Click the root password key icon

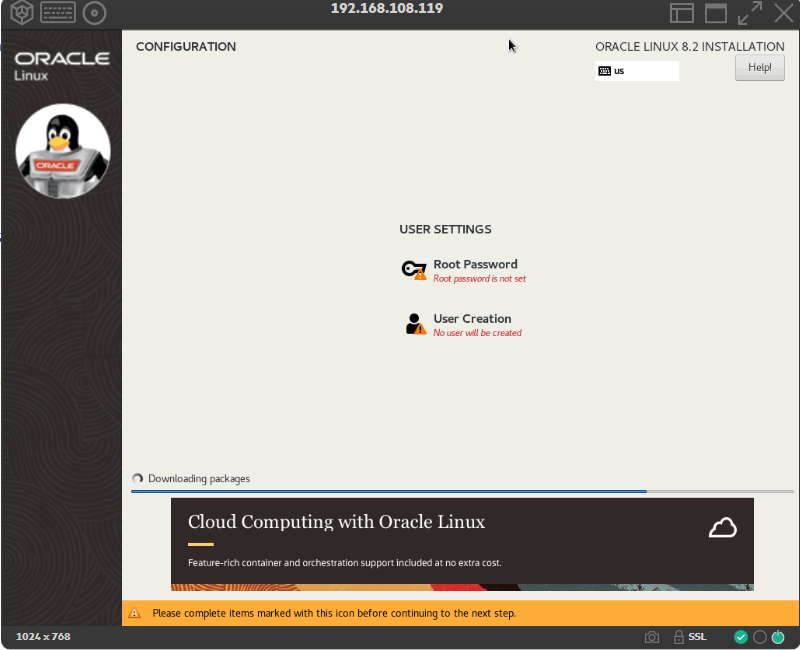click(x=413, y=270)
